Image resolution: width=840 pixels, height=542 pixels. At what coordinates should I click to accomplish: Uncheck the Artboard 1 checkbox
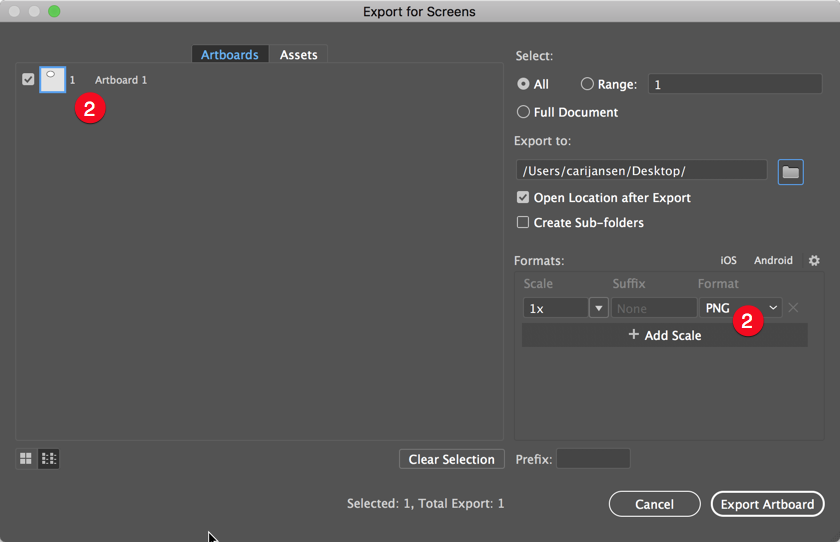click(x=28, y=80)
